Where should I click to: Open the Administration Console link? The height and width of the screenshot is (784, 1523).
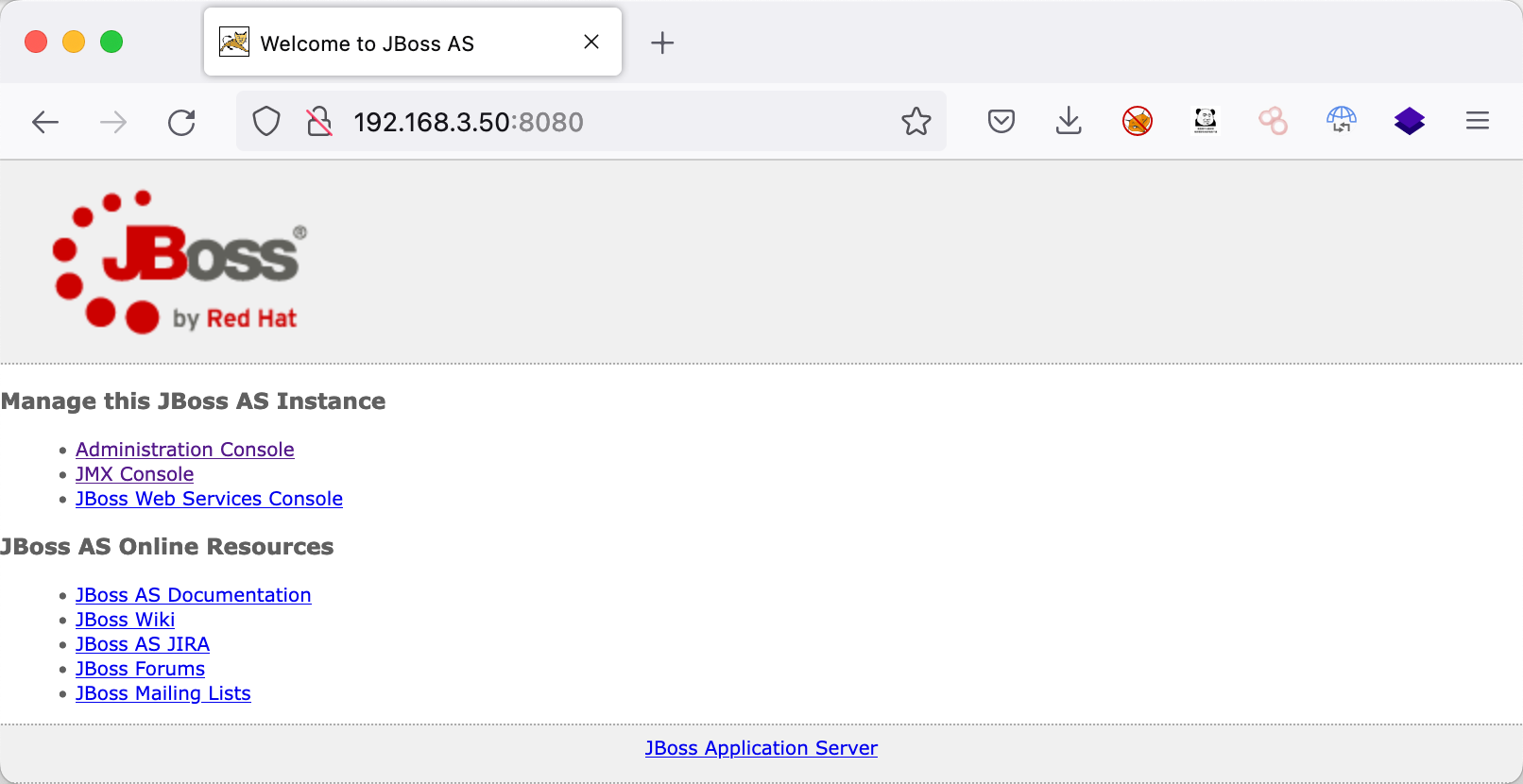185,450
